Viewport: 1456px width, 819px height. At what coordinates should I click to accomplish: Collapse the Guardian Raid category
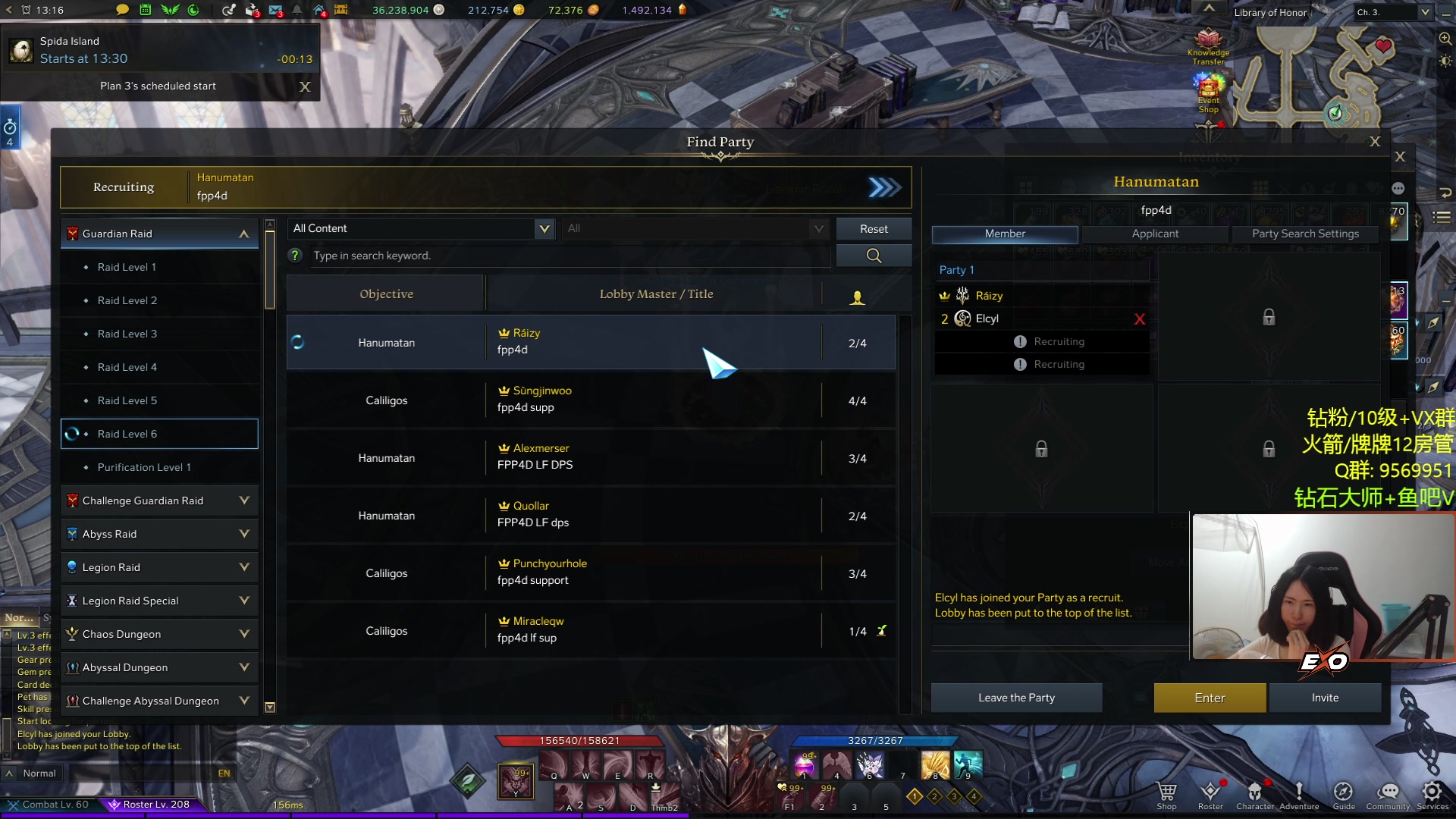click(x=159, y=234)
